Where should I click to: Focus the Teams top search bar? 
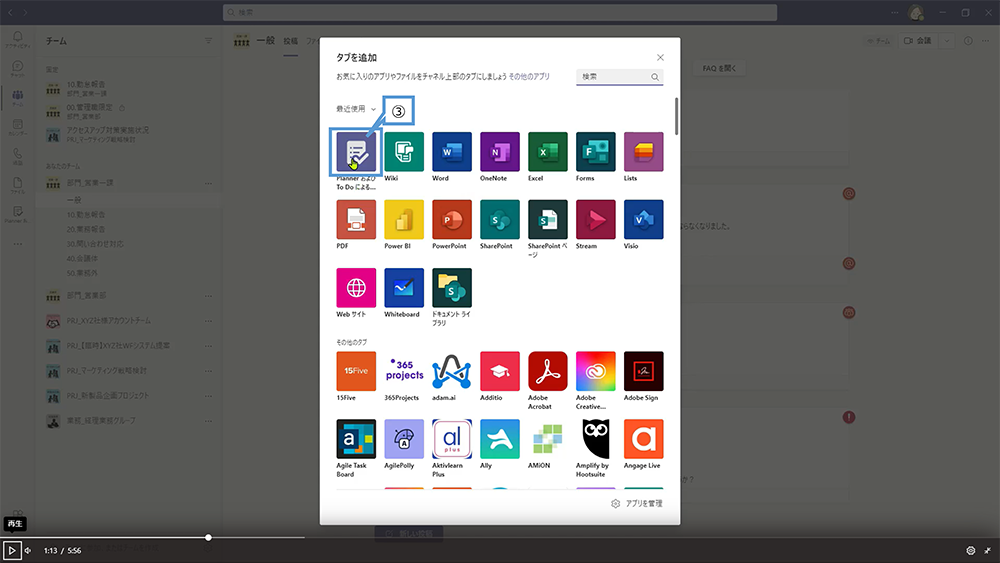(500, 12)
